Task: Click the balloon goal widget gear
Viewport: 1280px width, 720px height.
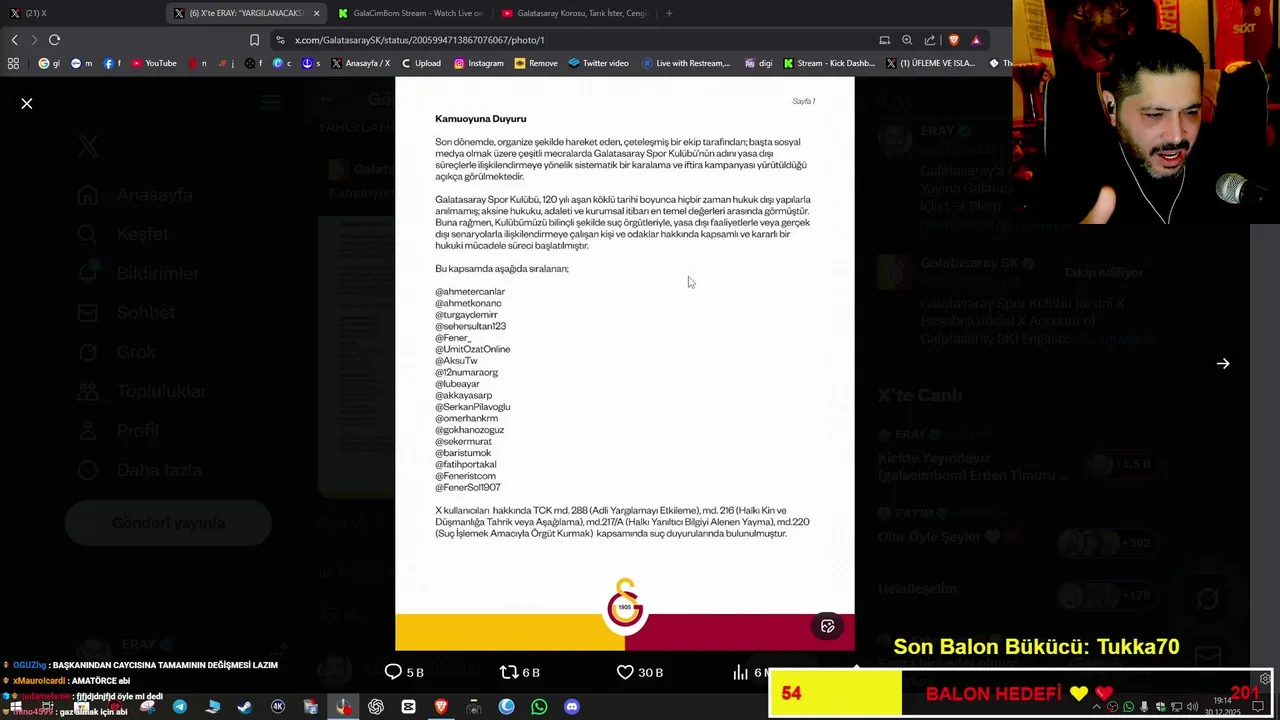Action: [x=1265, y=679]
